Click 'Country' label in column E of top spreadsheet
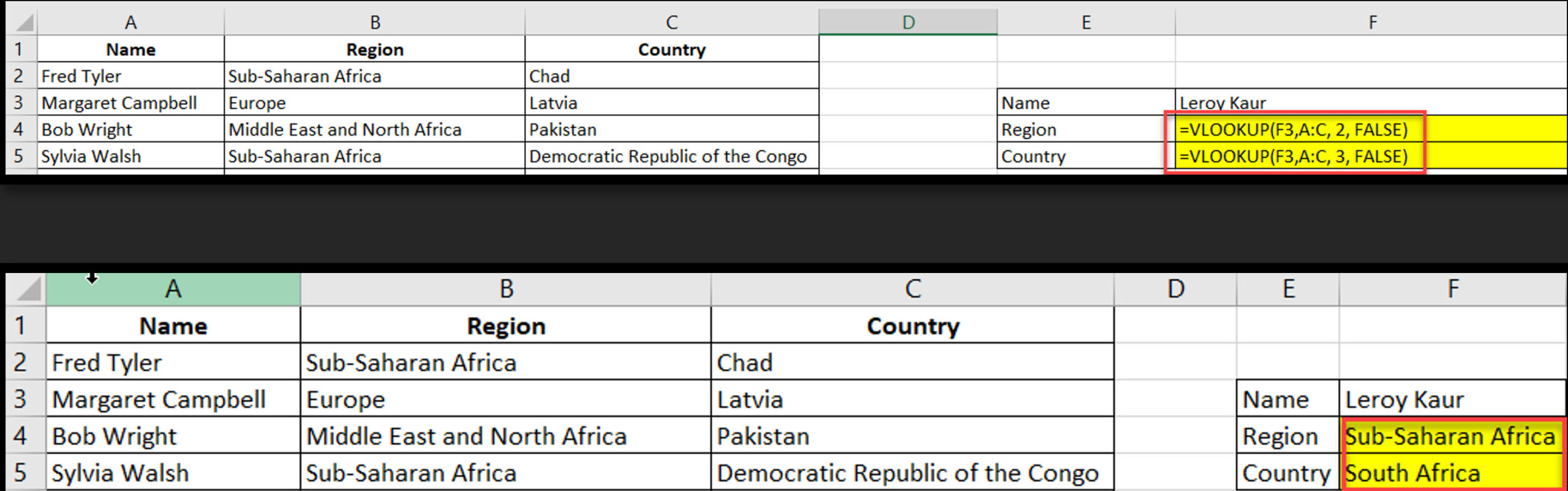 (1086, 156)
